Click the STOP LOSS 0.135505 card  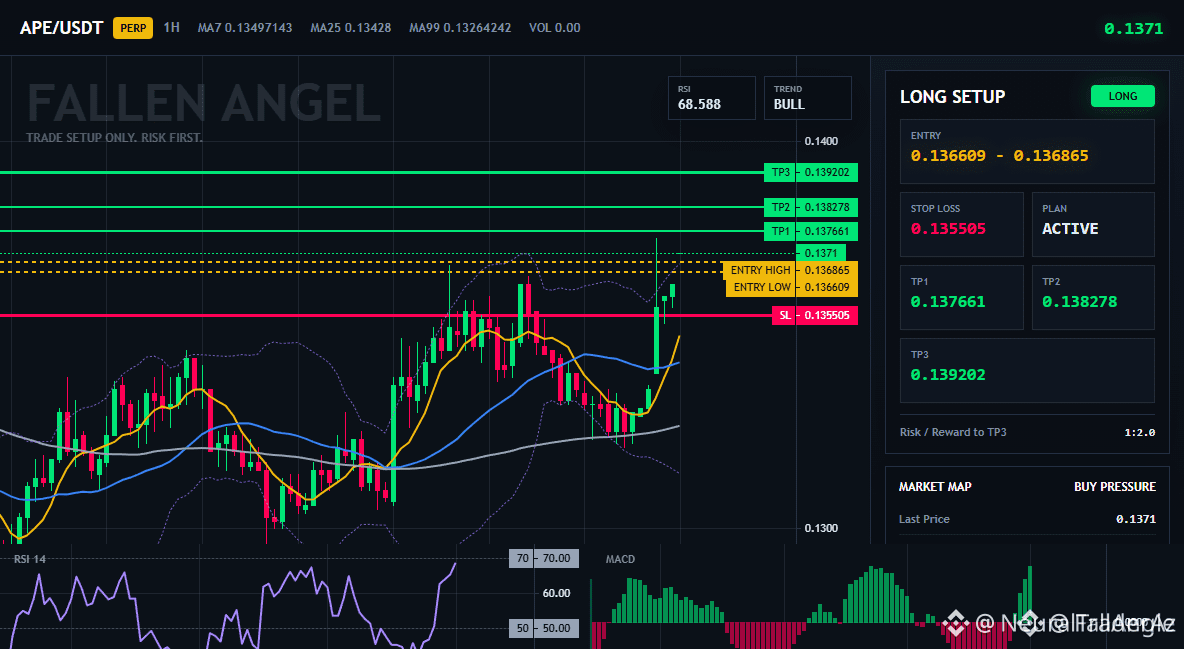click(961, 224)
